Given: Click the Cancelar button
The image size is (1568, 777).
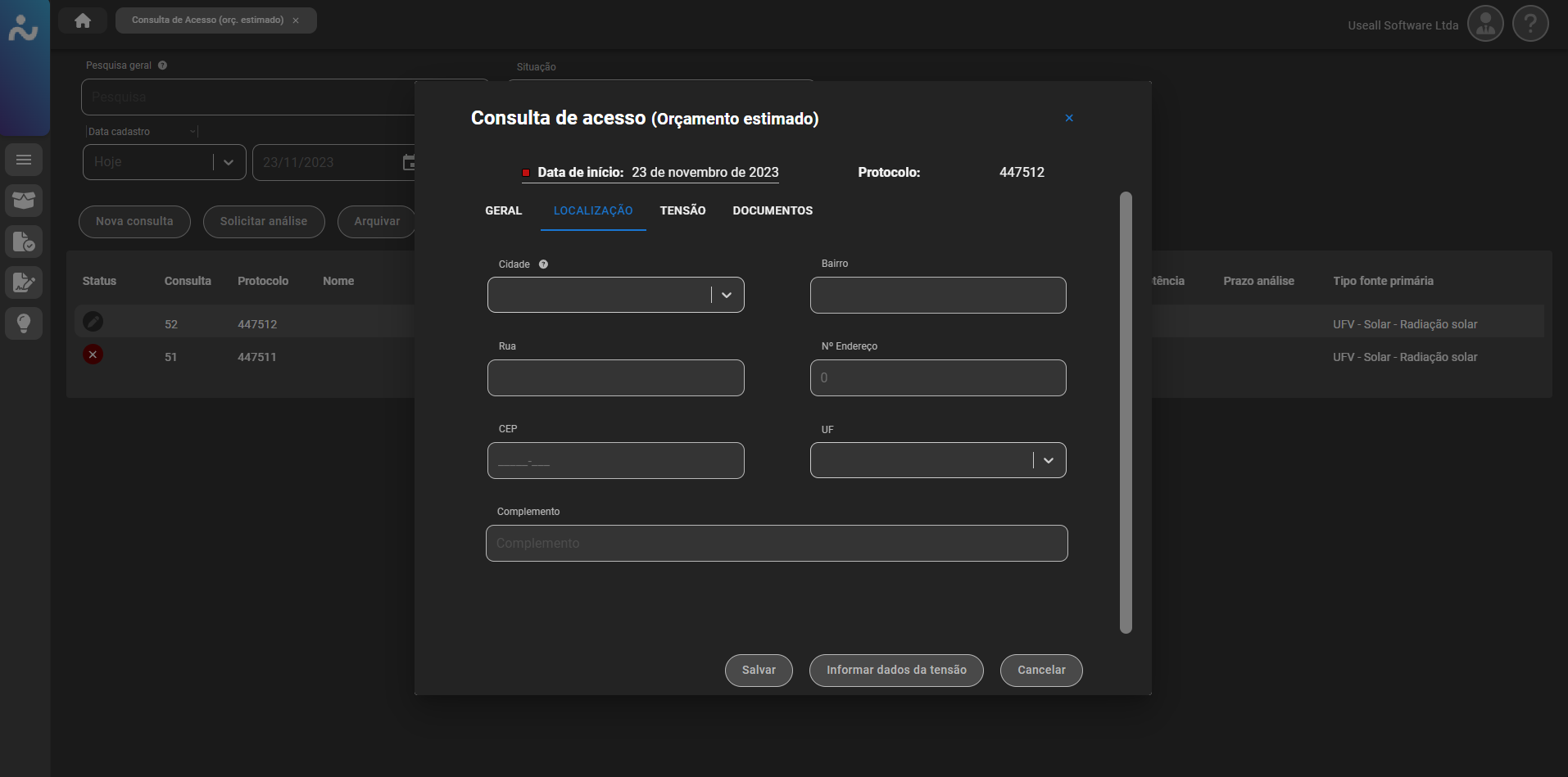Looking at the screenshot, I should (1040, 670).
